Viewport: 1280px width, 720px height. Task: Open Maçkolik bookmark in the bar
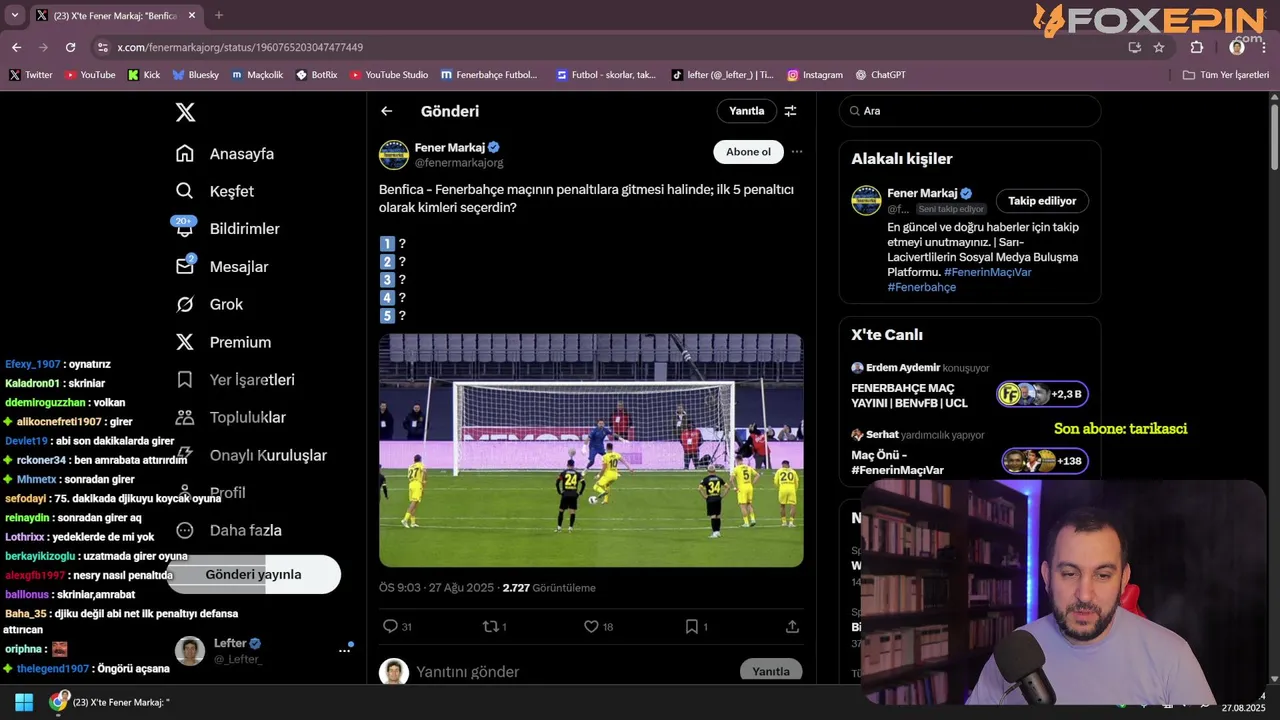click(x=257, y=75)
